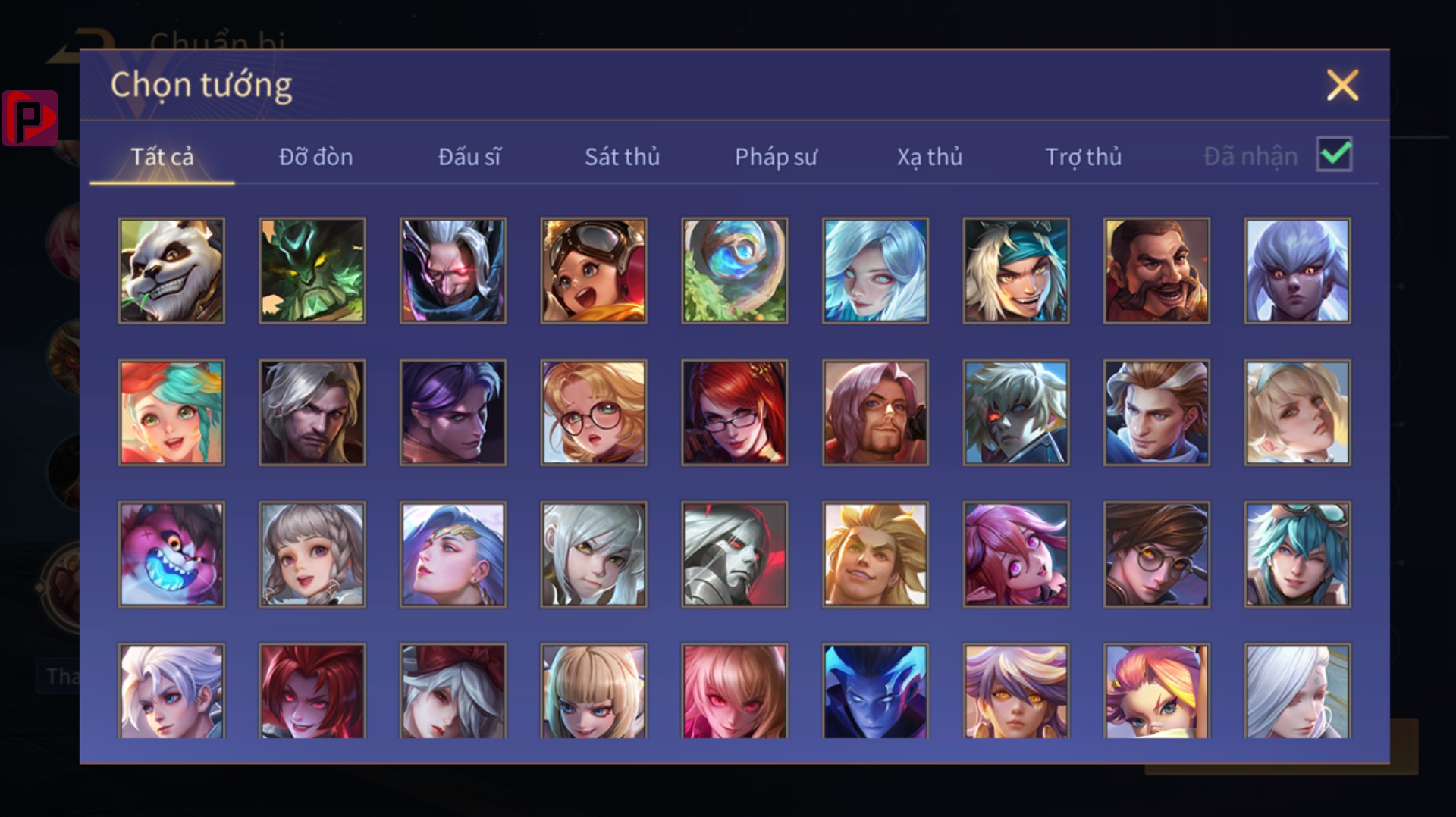Select the boy with round glasses hero
This screenshot has height=817, width=1456.
click(1157, 554)
